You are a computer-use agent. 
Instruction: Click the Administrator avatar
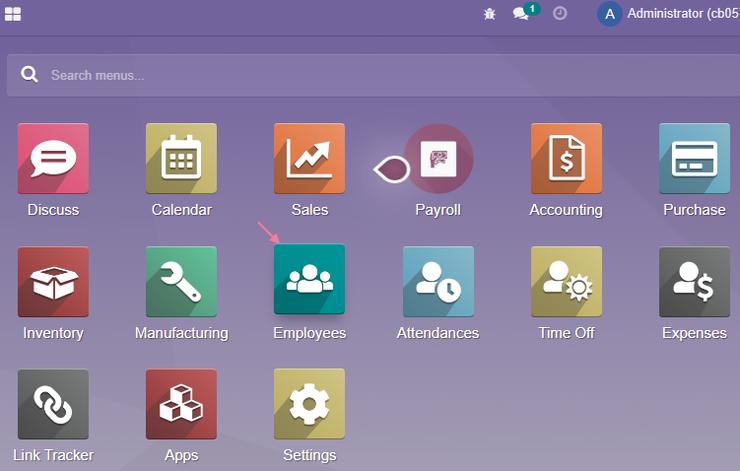609,14
